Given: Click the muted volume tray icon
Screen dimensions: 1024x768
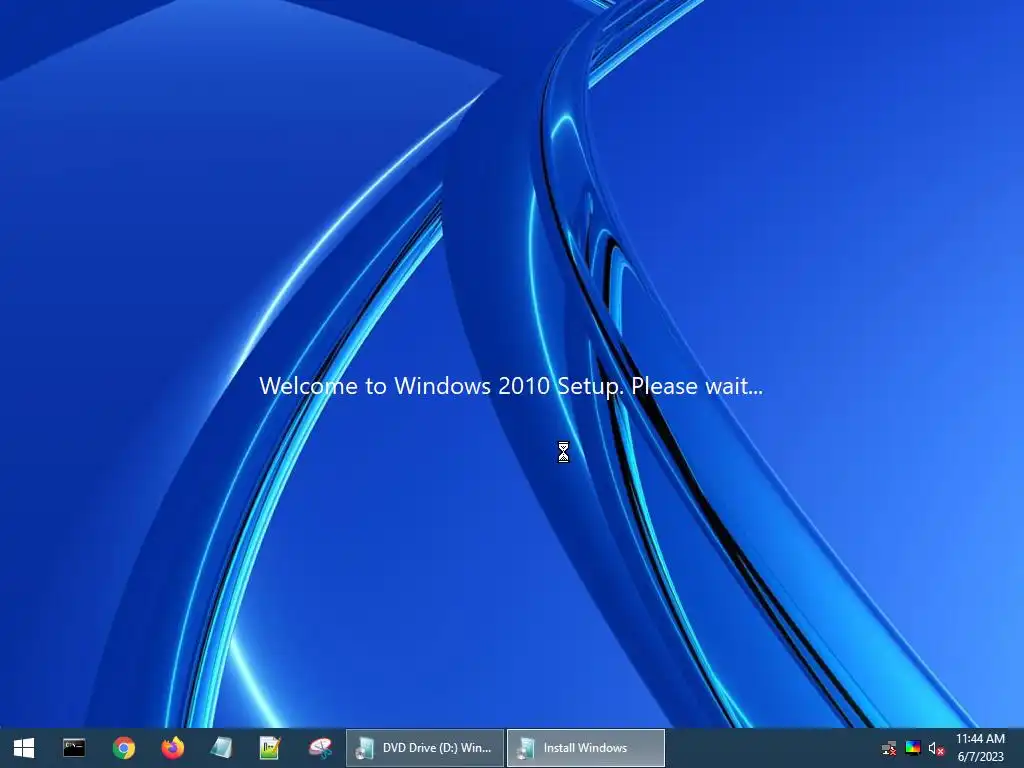Looking at the screenshot, I should point(936,748).
